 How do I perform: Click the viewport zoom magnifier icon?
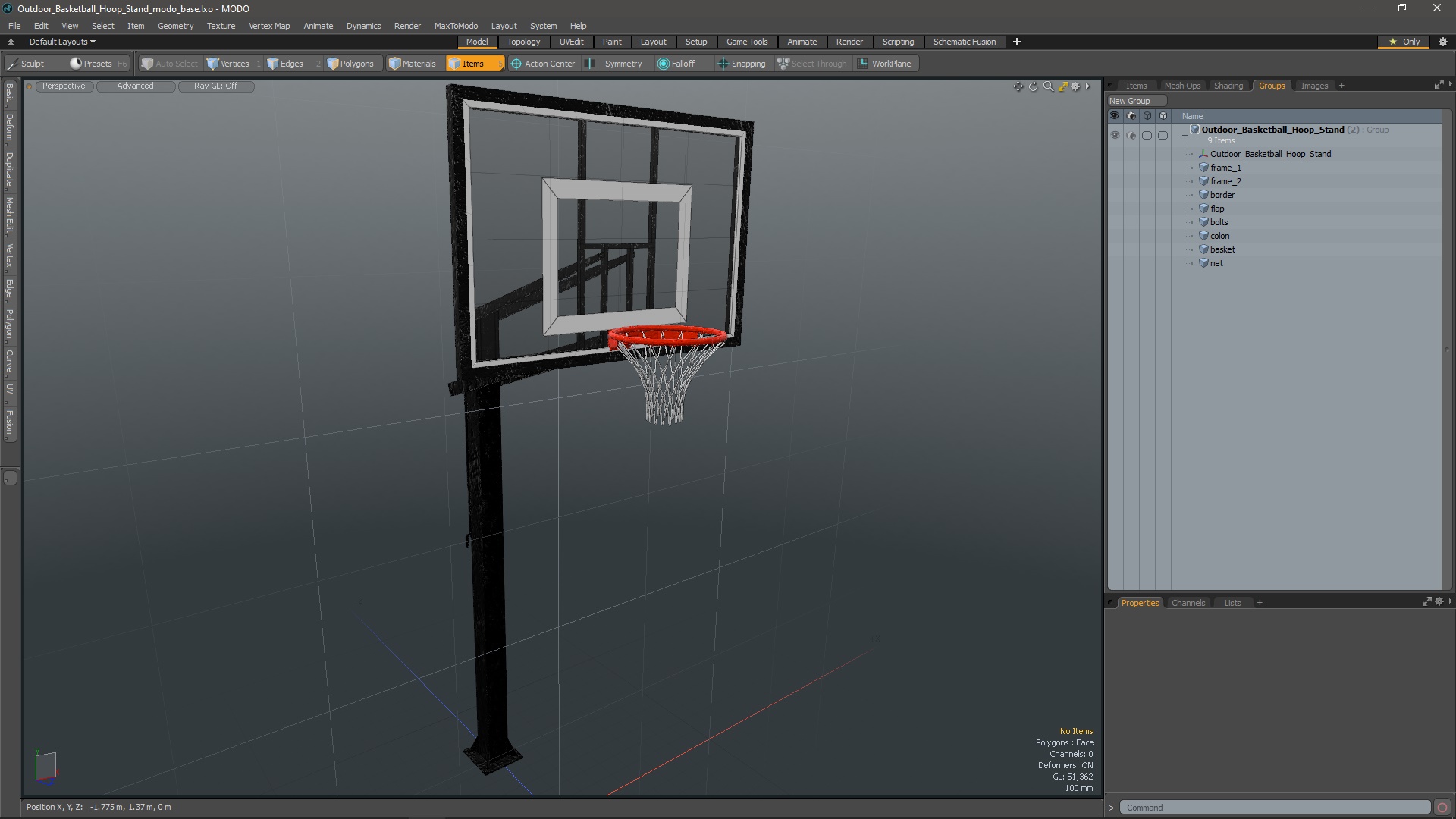coord(1048,86)
